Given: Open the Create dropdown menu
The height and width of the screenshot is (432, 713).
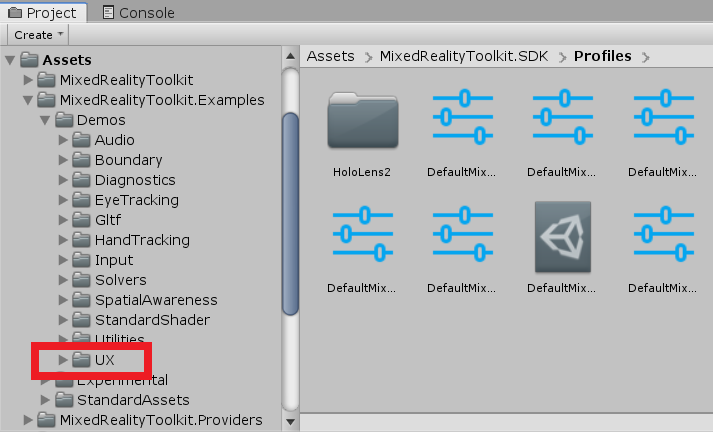Looking at the screenshot, I should (38, 35).
